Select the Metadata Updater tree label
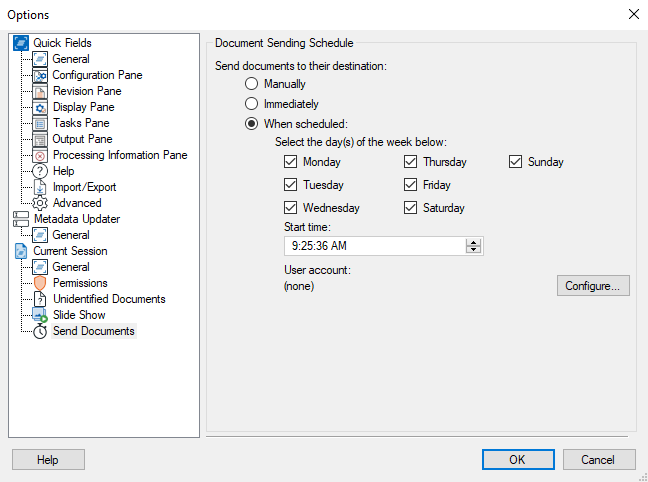Image resolution: width=648 pixels, height=482 pixels. pyautogui.click(x=77, y=219)
